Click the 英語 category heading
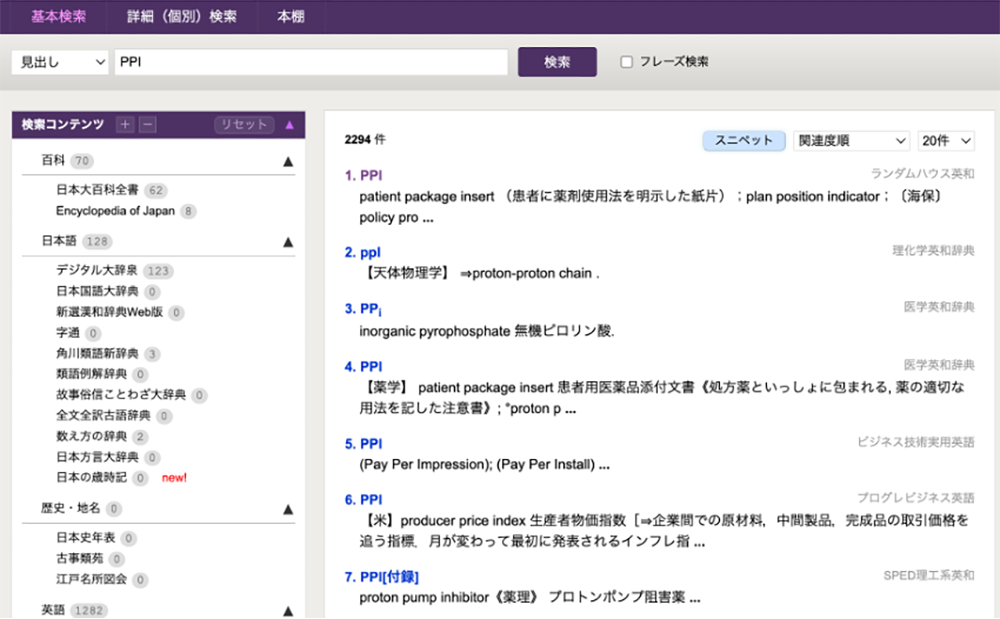This screenshot has width=1000, height=619. (x=53, y=610)
